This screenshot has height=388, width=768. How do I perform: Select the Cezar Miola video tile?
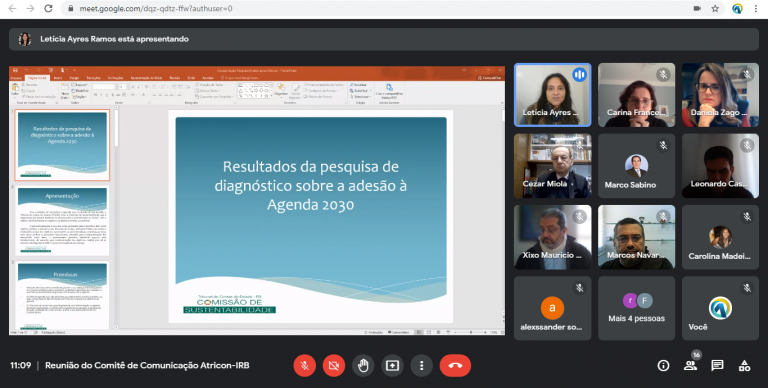point(552,166)
